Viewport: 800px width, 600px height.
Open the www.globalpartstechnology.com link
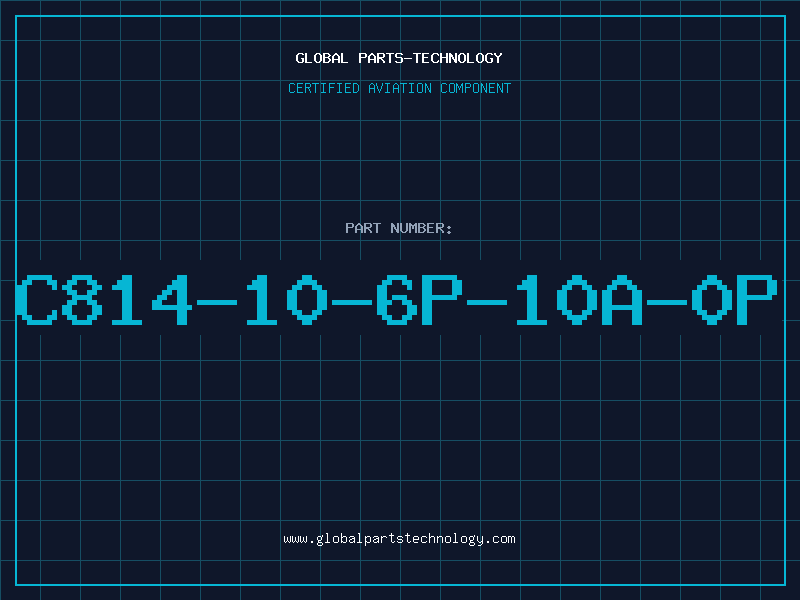[399, 539]
